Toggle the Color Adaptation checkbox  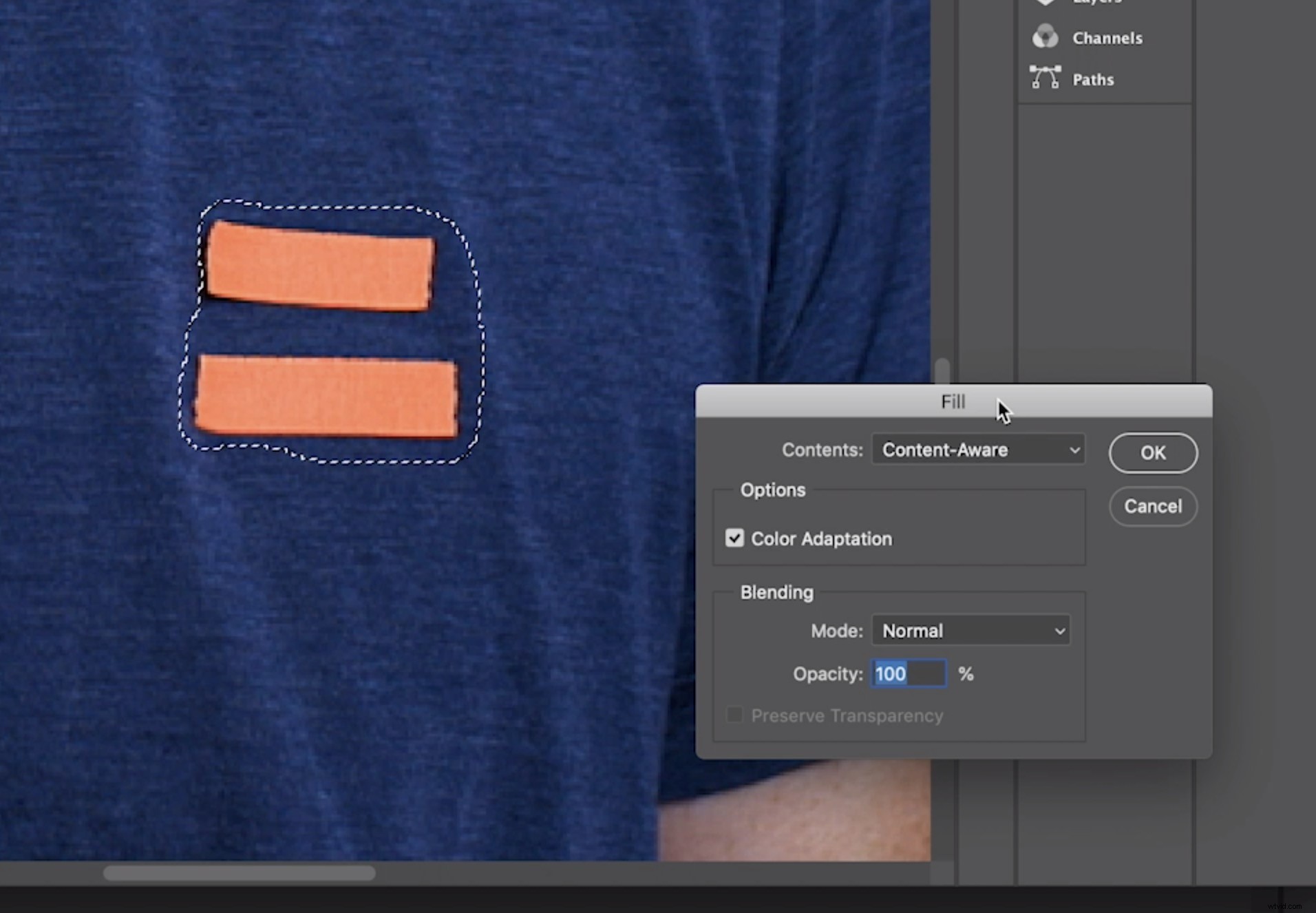734,538
